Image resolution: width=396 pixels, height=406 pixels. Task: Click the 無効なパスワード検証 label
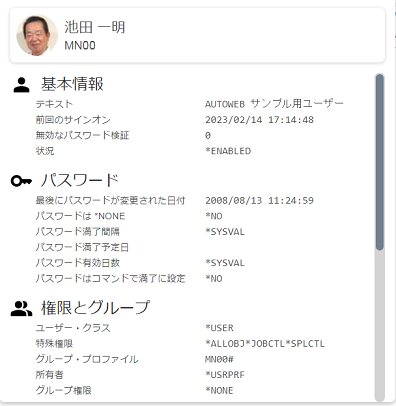pyautogui.click(x=82, y=135)
